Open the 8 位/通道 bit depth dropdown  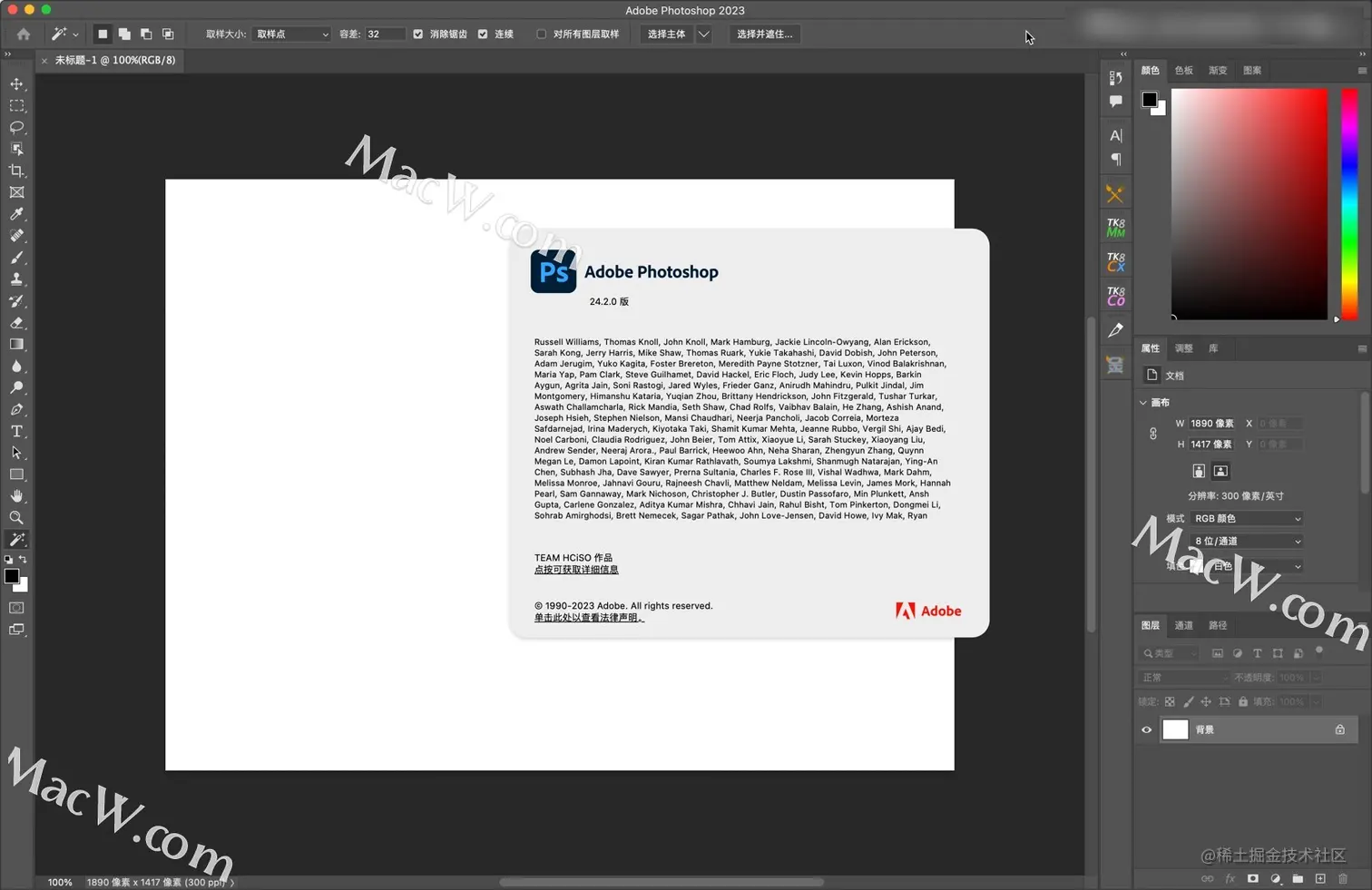pos(1247,542)
